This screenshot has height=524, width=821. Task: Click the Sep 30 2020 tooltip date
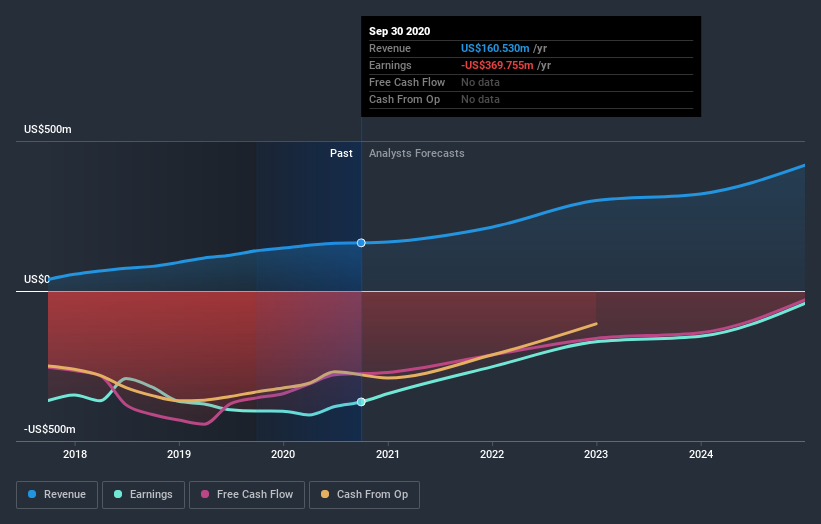[x=400, y=31]
